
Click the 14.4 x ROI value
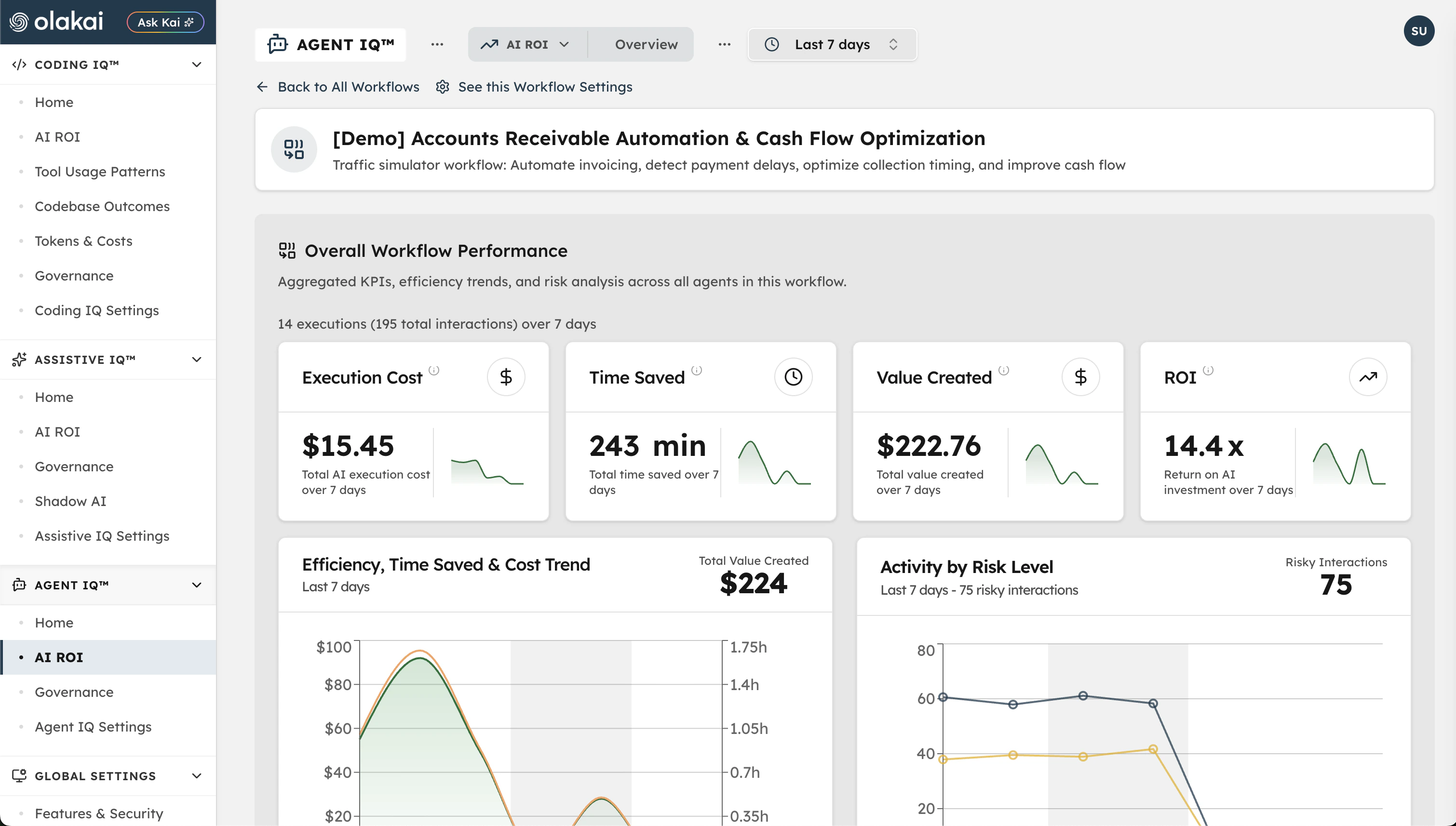1203,446
